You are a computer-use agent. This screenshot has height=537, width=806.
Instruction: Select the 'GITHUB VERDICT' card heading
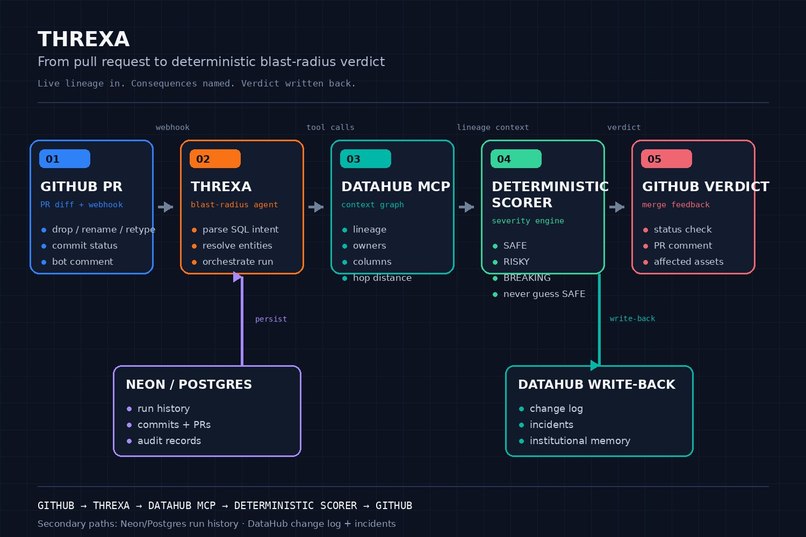coord(705,187)
